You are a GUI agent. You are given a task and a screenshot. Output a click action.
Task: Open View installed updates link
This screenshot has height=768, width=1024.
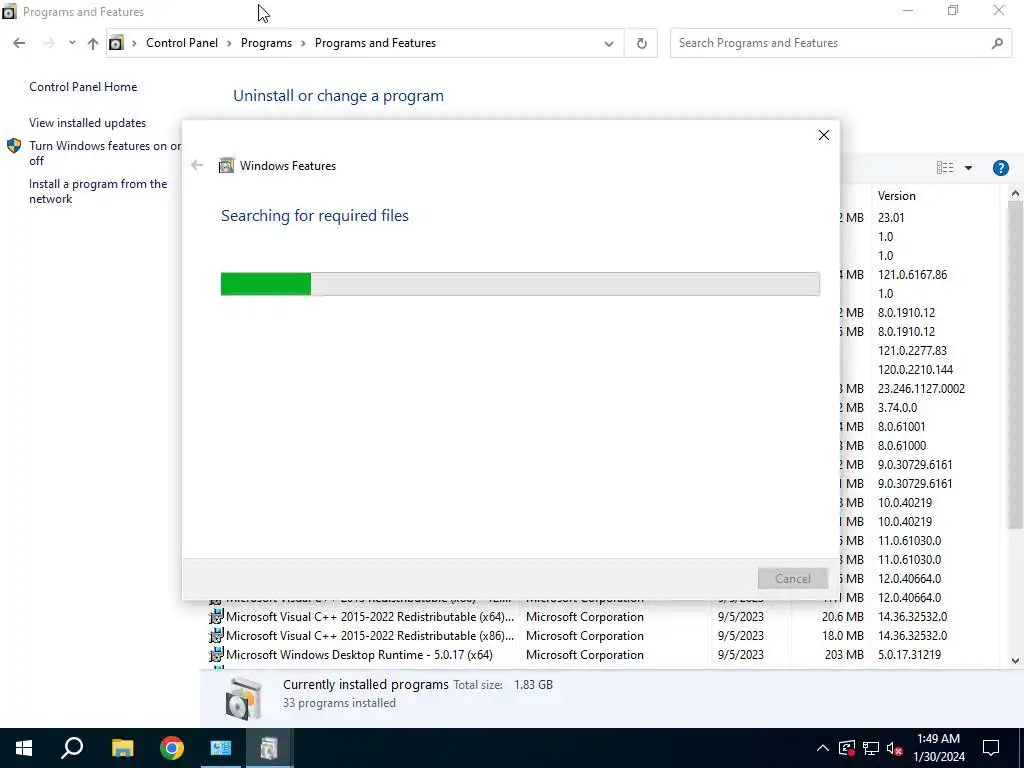coord(88,123)
